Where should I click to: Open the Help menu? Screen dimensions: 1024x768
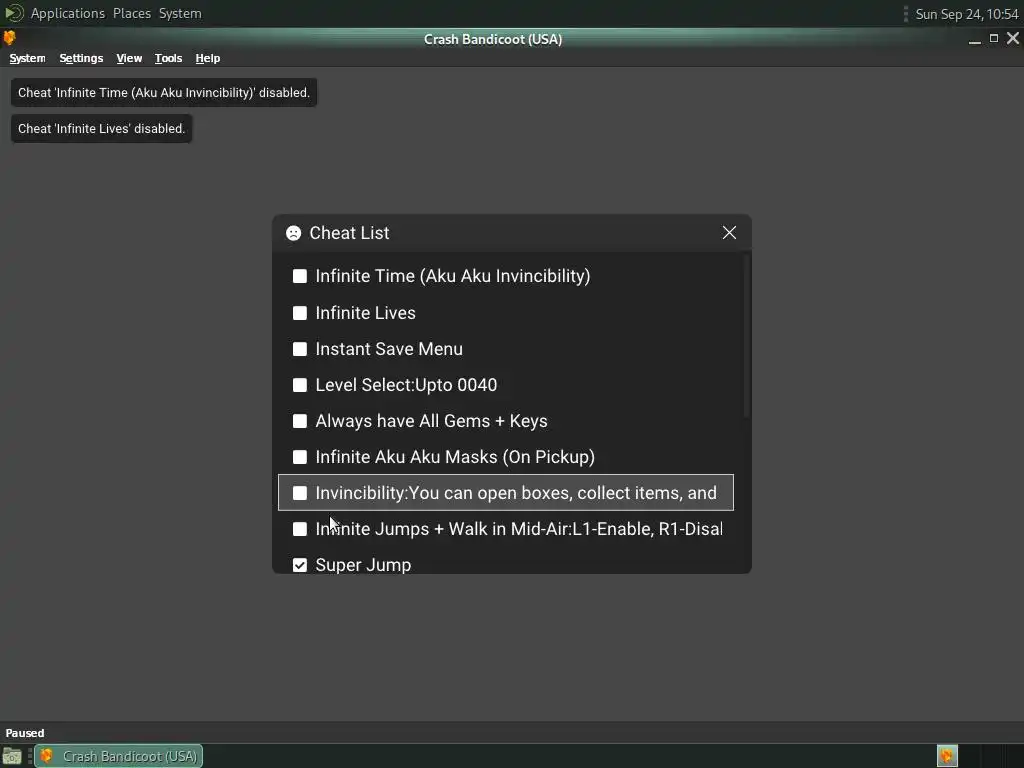208,58
